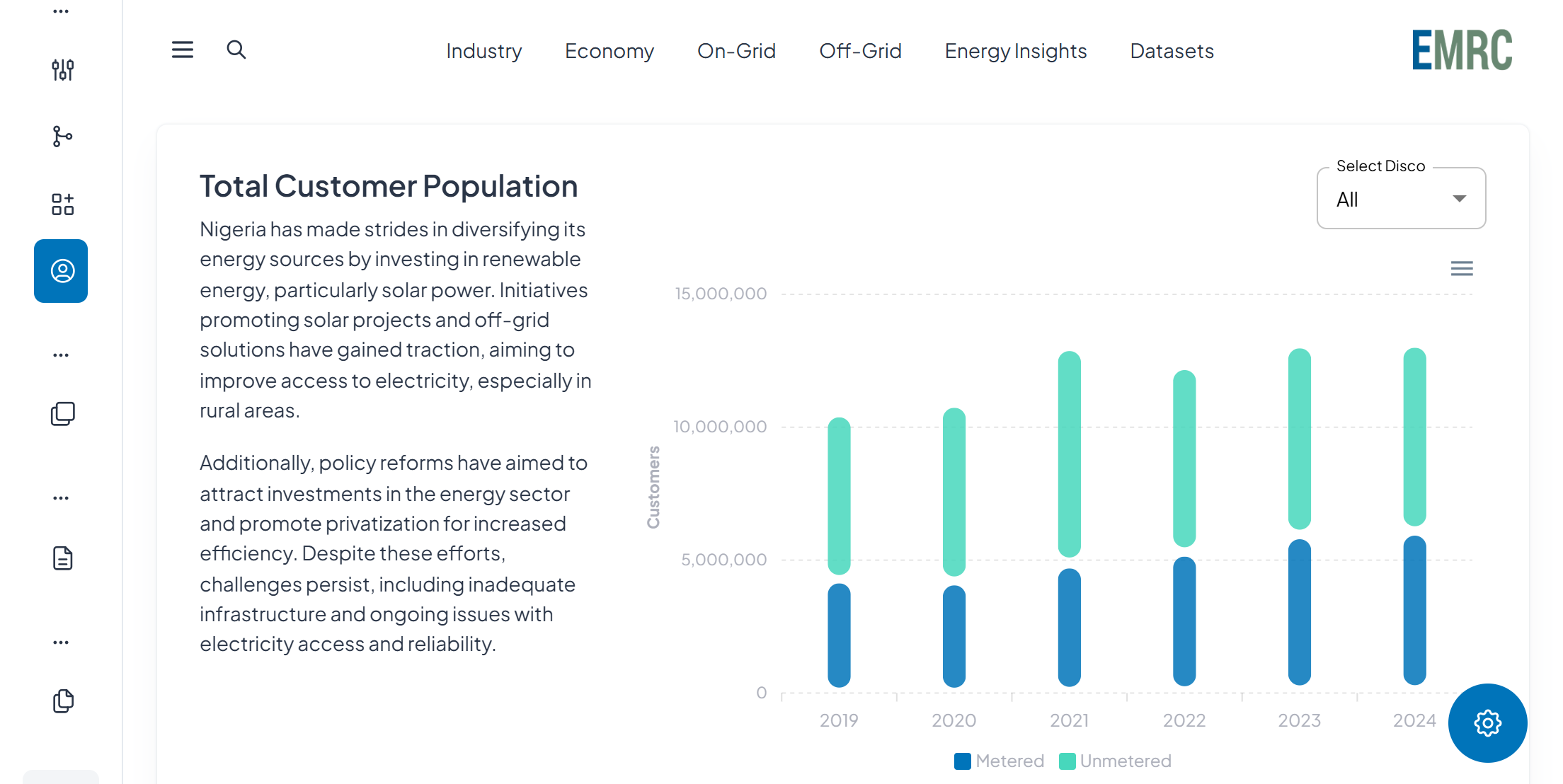
Task: Open the chart export menu icon
Action: point(1462,268)
